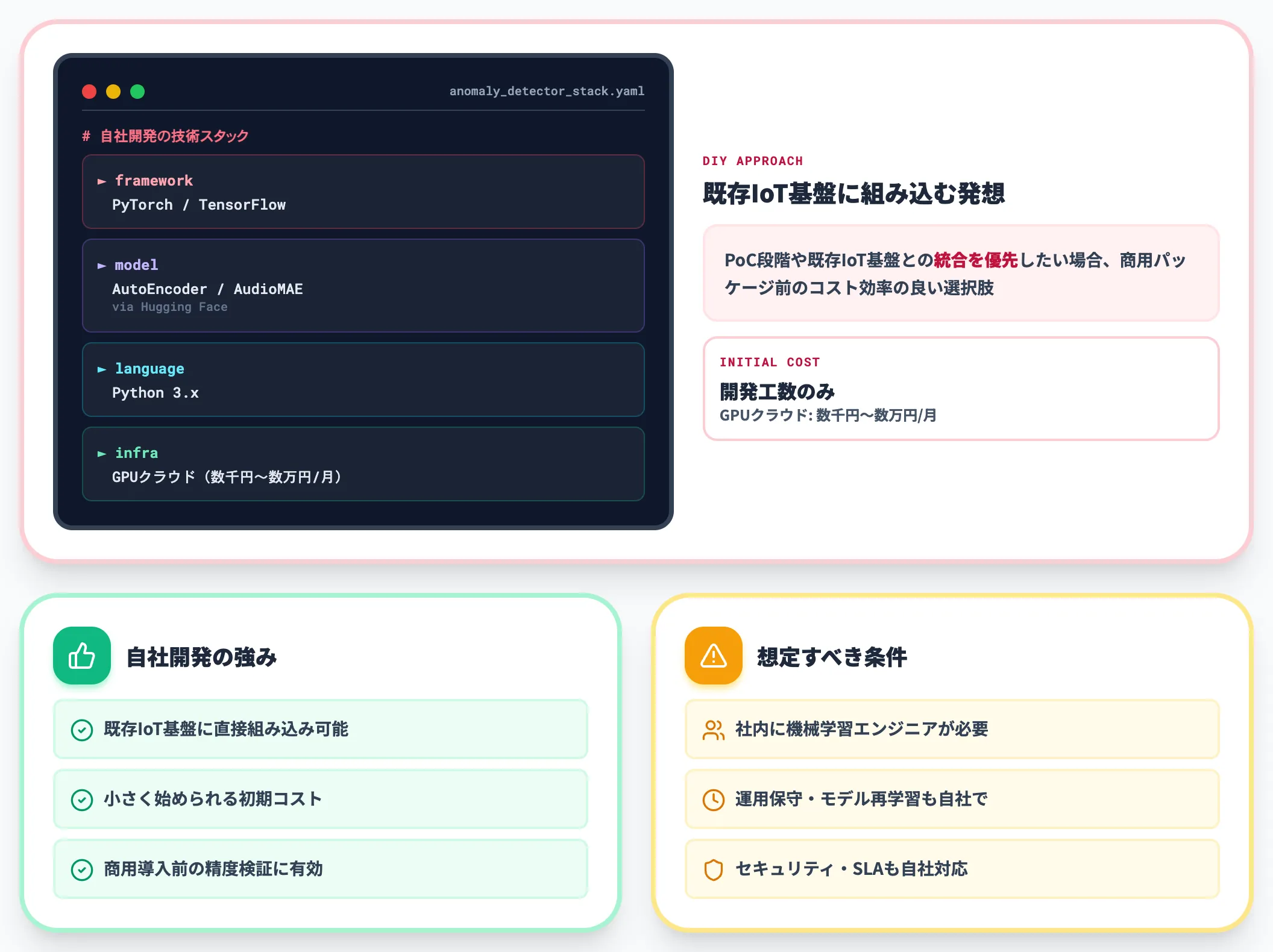Select the セキュリティ・SLAも自社対応 item
The image size is (1273, 952).
[952, 869]
